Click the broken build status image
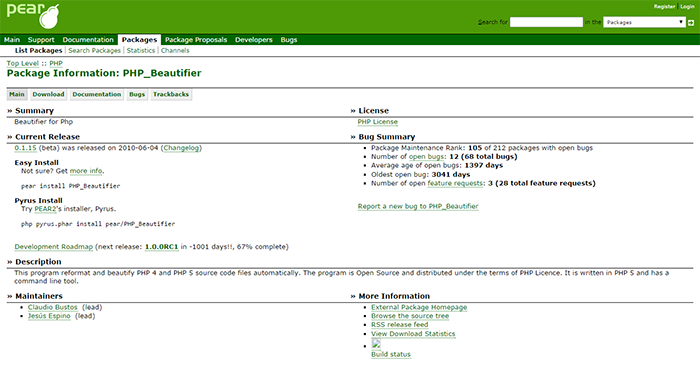Image resolution: width=700 pixels, height=374 pixels. 376,344
